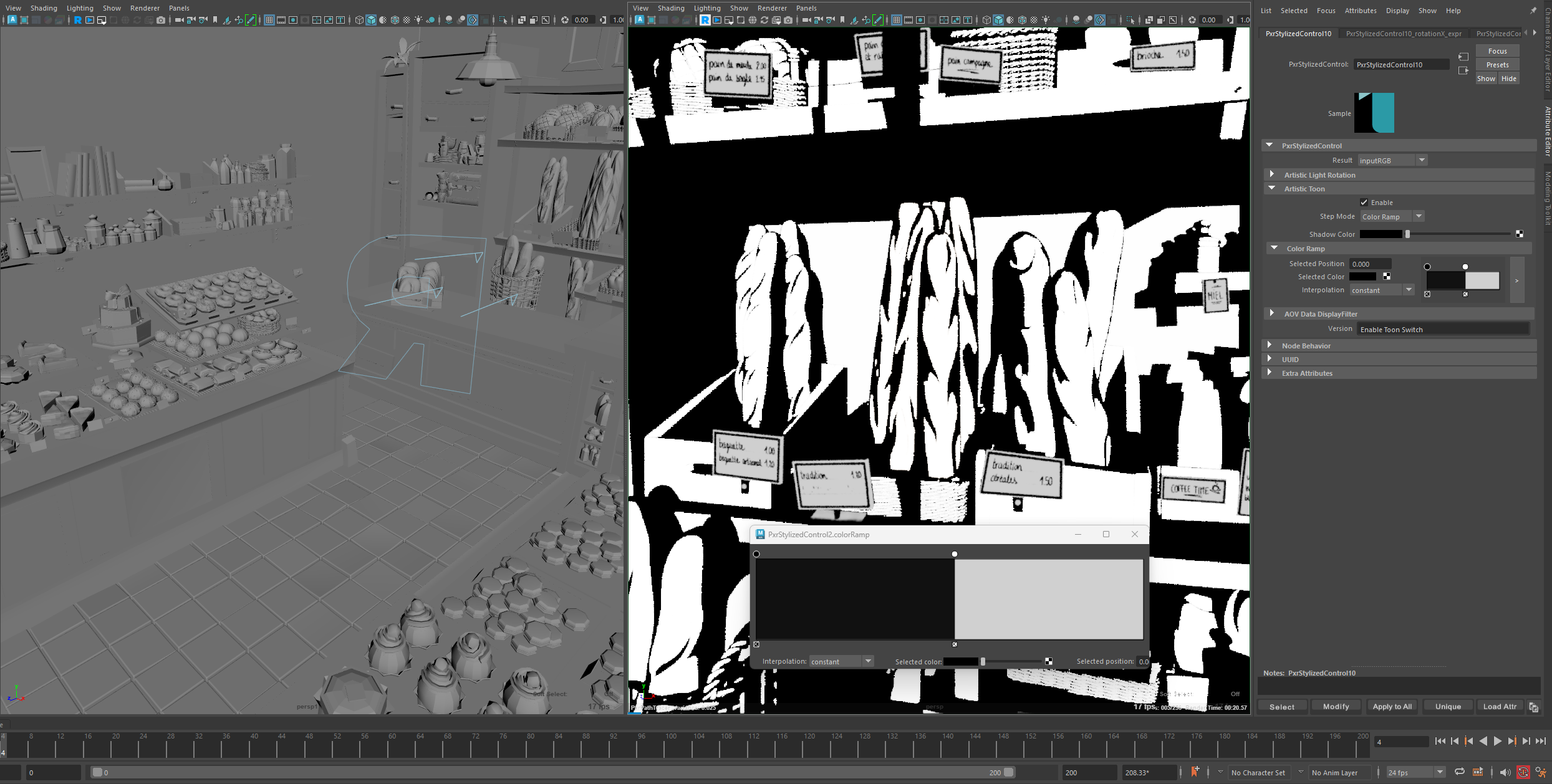Click the Load Attr button
Viewport: 1552px width, 784px height.
tap(1500, 706)
